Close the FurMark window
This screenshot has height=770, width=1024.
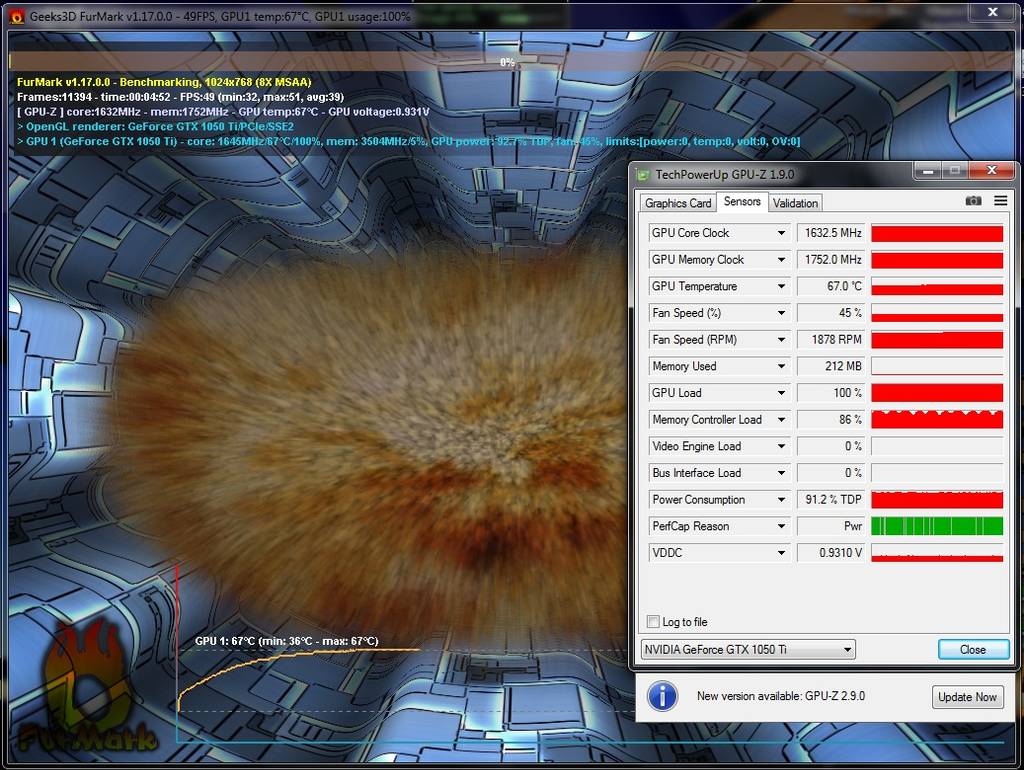point(993,12)
